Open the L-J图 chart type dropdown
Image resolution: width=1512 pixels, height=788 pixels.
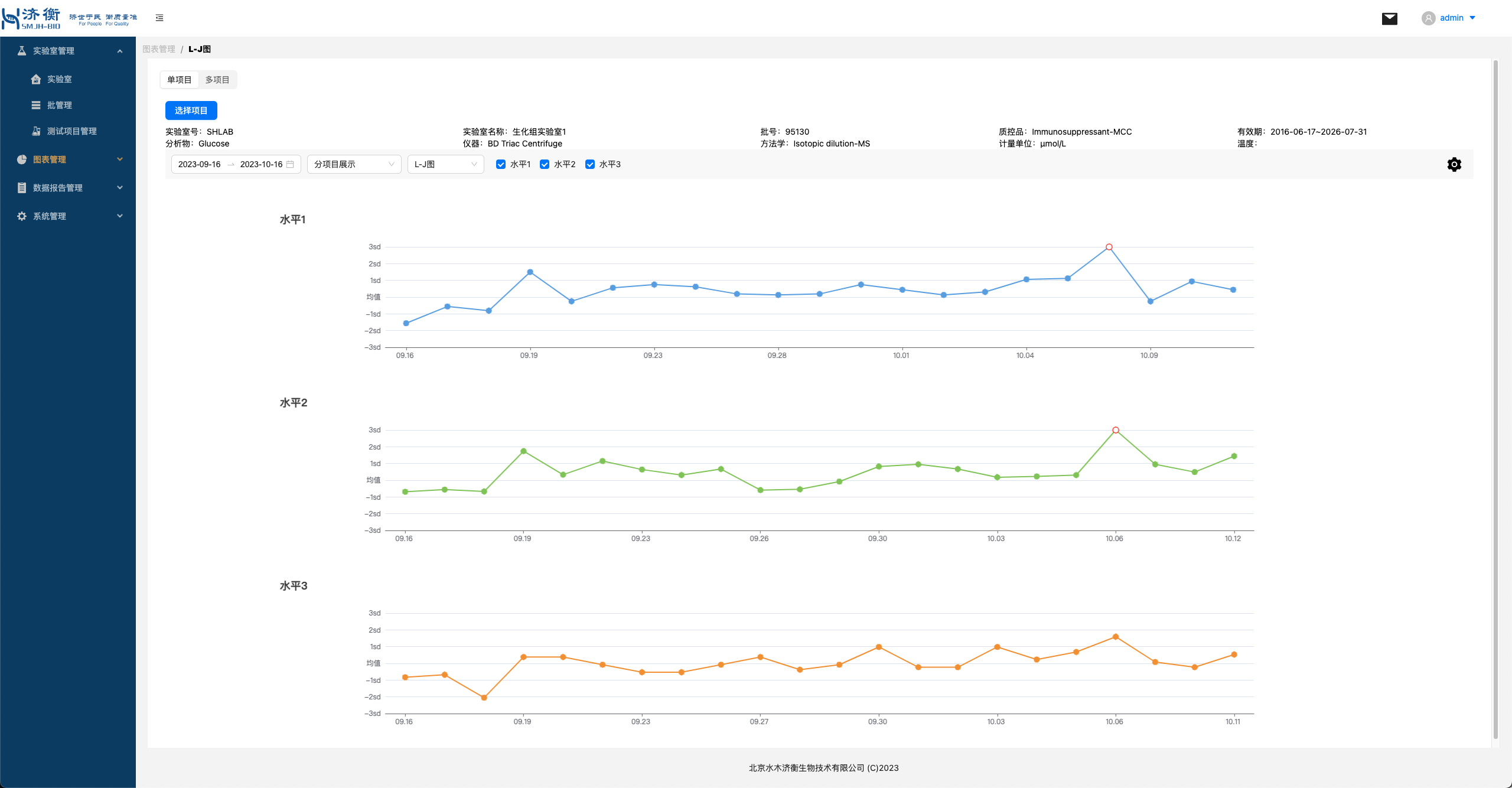[445, 164]
